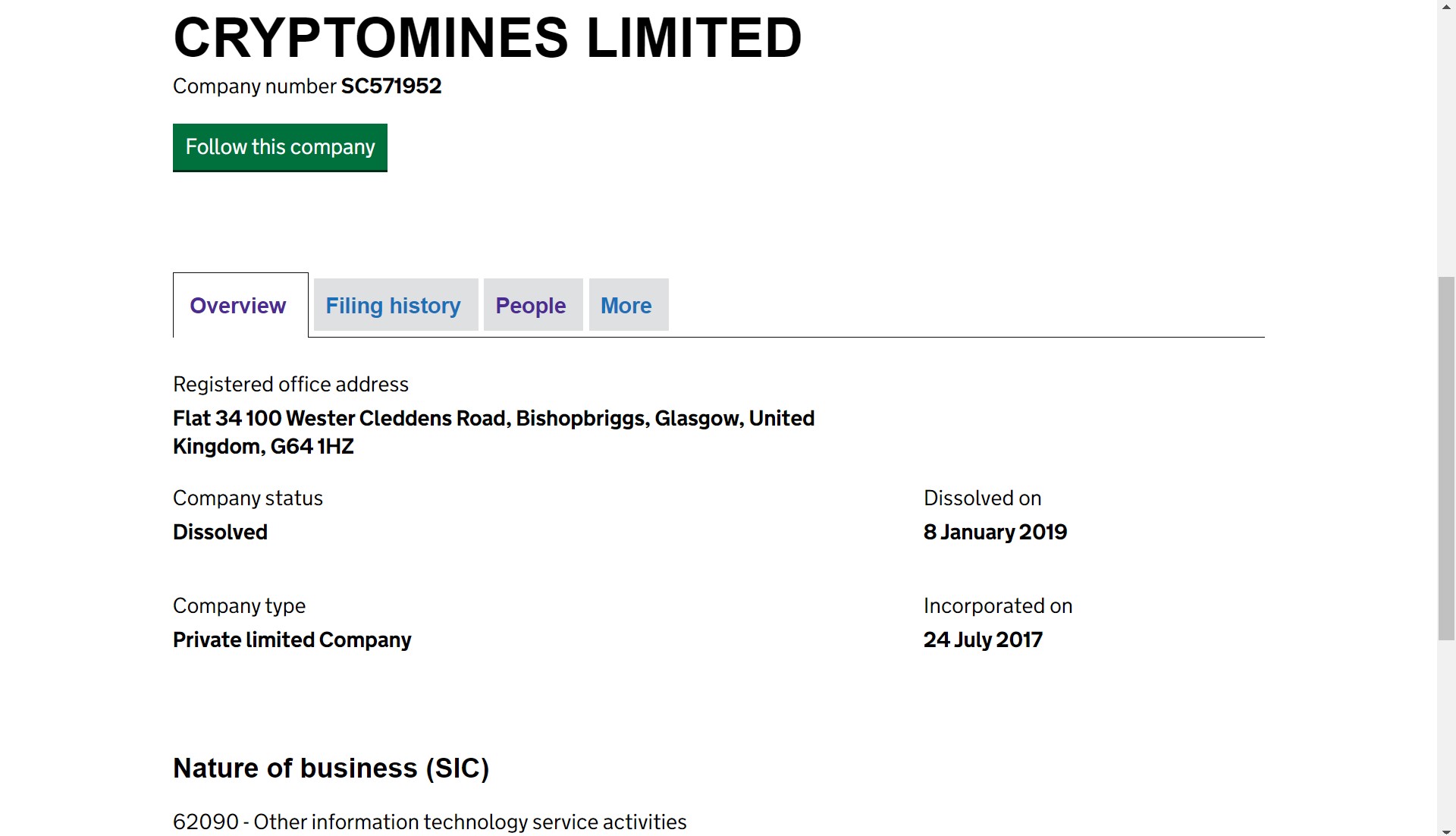Click the Follow this company button

pyautogui.click(x=280, y=147)
